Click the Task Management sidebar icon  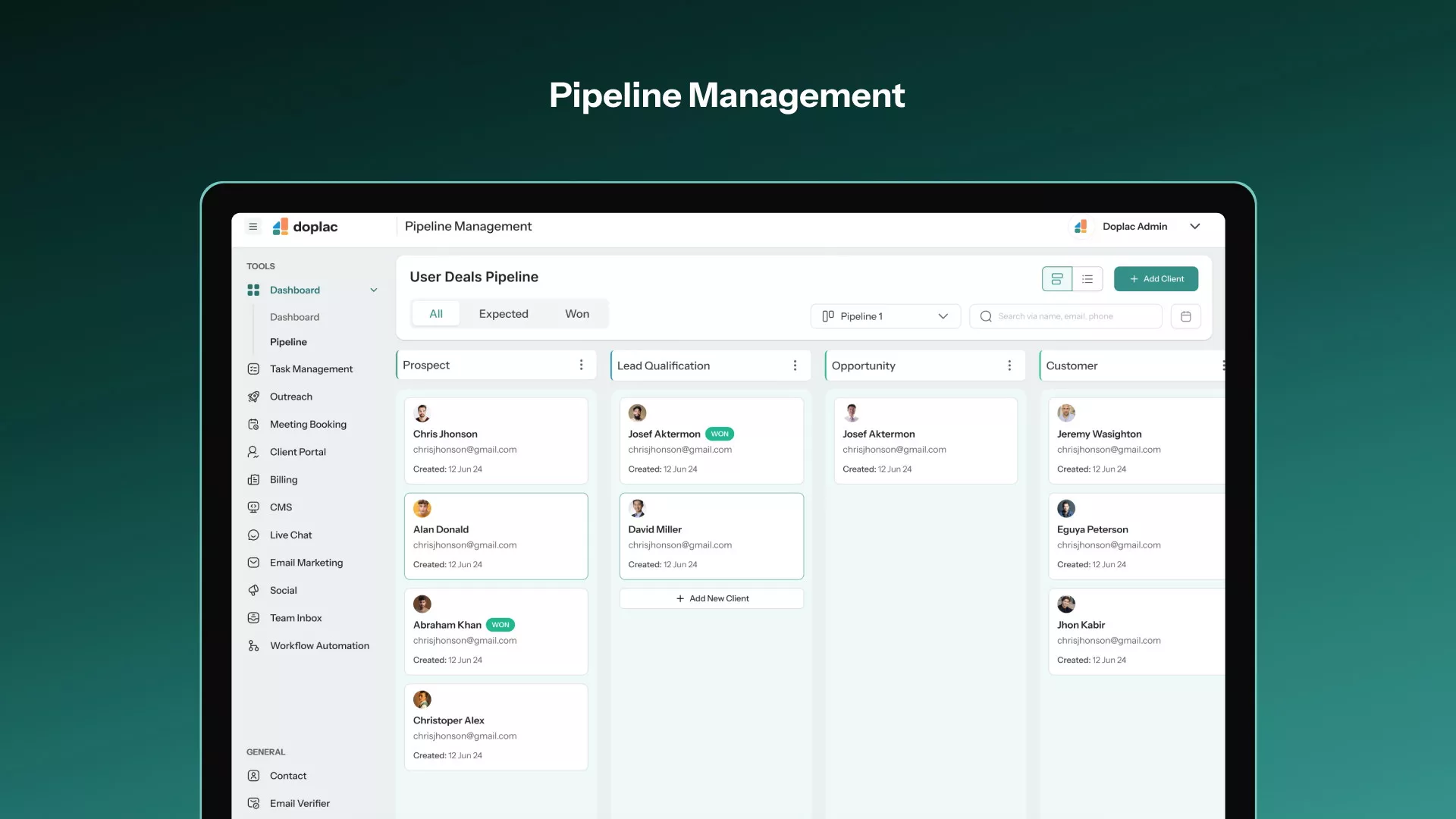(253, 369)
